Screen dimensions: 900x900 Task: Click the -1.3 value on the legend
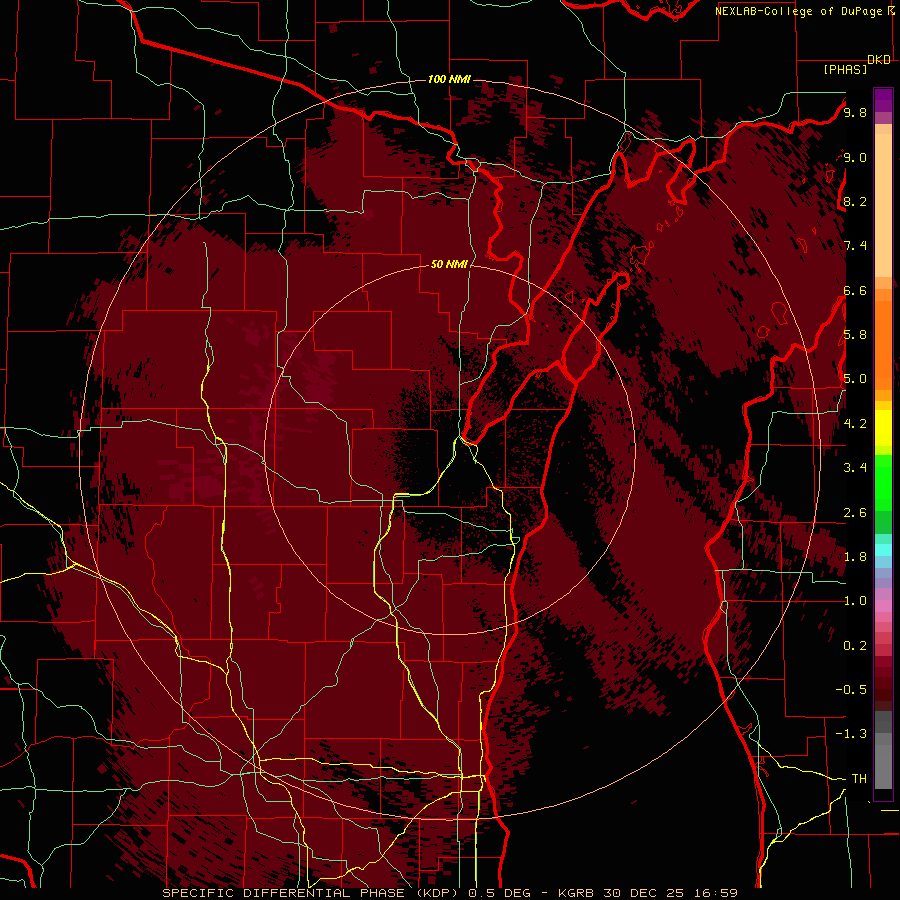point(851,734)
